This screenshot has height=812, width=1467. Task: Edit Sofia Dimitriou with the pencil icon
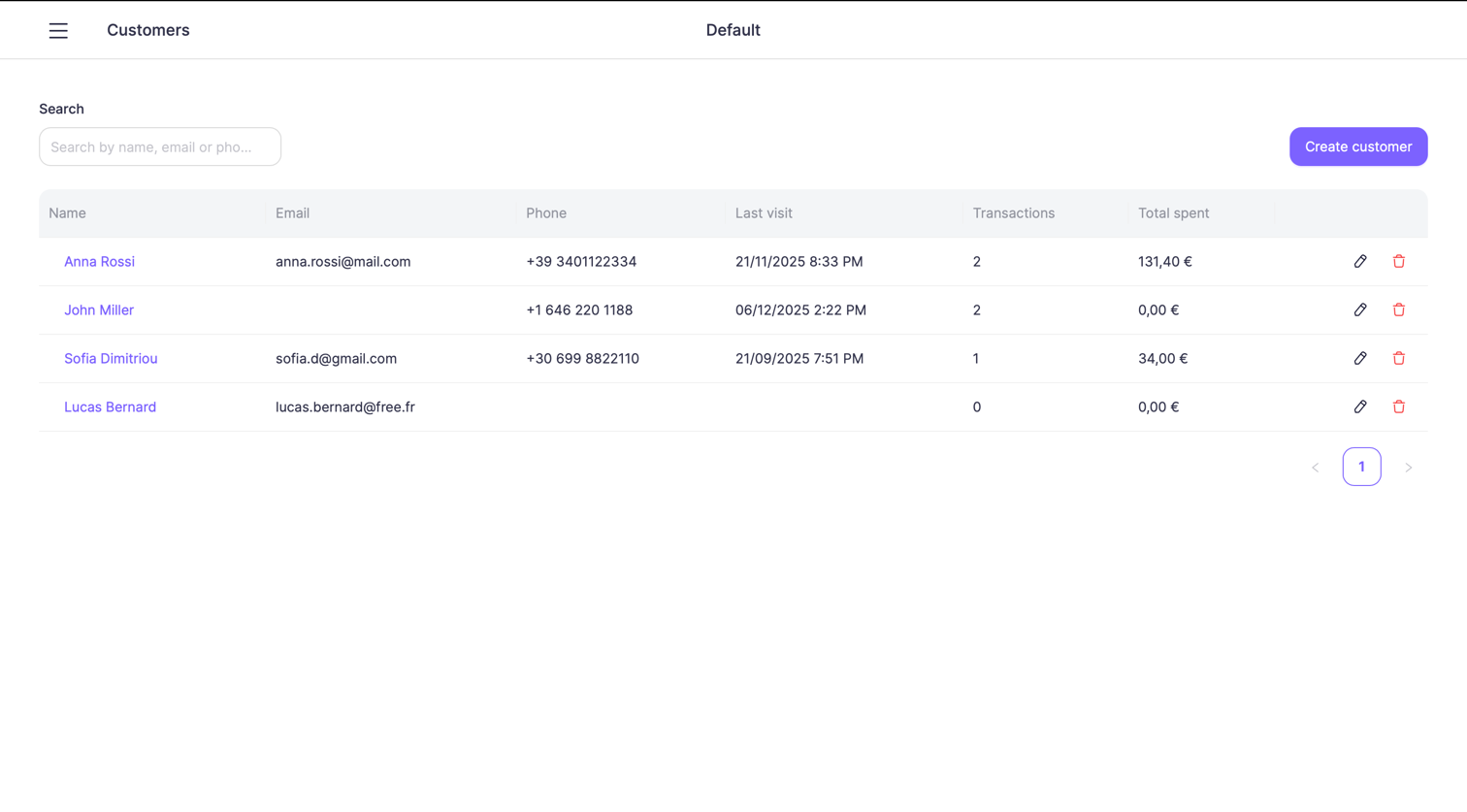tap(1360, 358)
